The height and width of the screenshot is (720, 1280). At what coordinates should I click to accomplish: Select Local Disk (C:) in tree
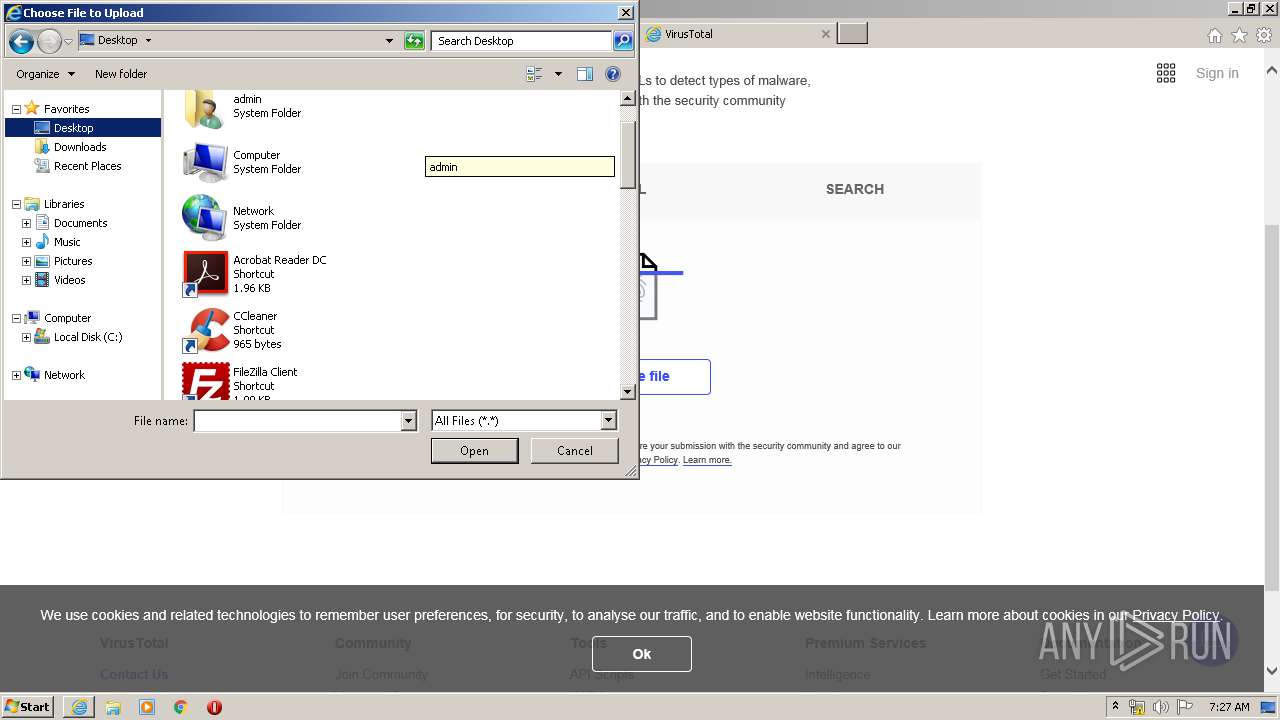click(x=88, y=337)
